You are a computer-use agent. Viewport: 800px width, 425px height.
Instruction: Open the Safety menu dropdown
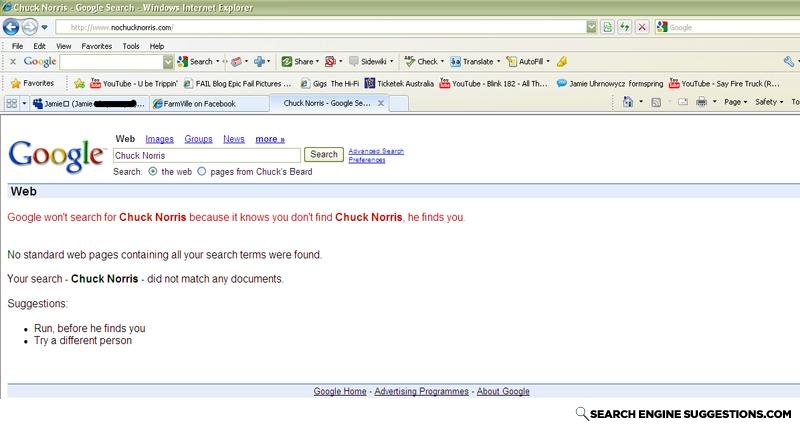coord(769,102)
